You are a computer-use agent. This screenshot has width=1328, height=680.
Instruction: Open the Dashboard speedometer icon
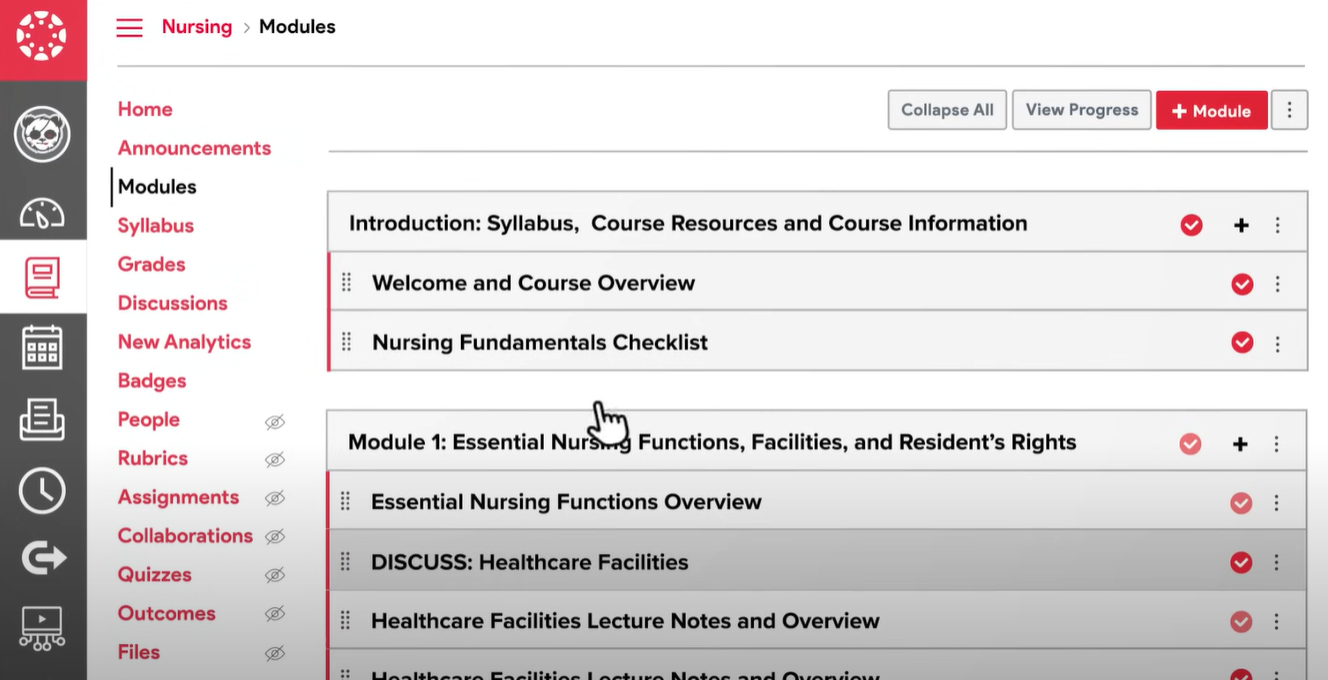coord(42,212)
